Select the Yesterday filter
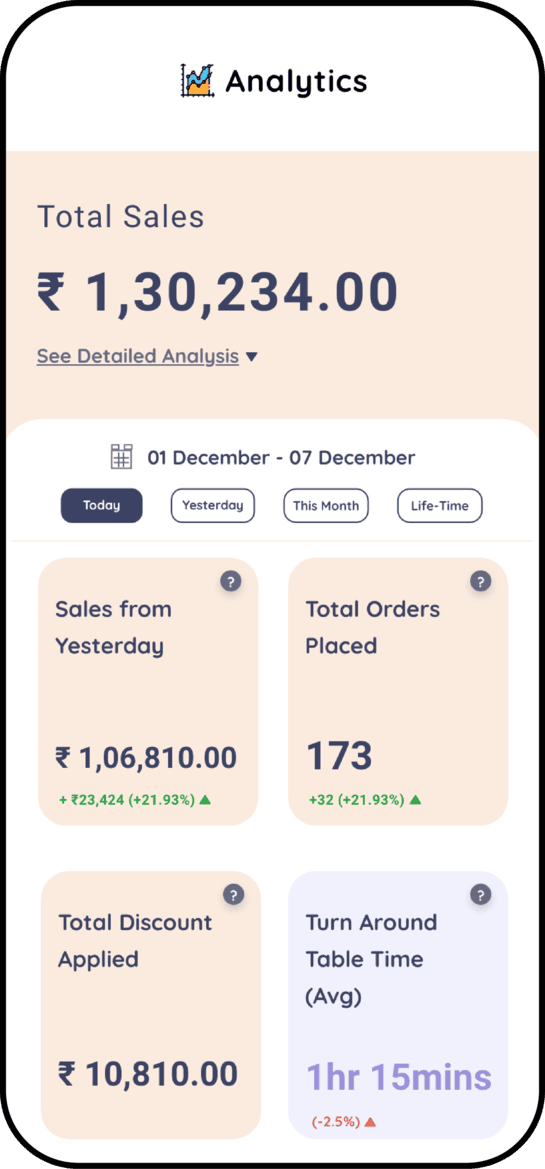The height and width of the screenshot is (1169, 545). pos(213,505)
